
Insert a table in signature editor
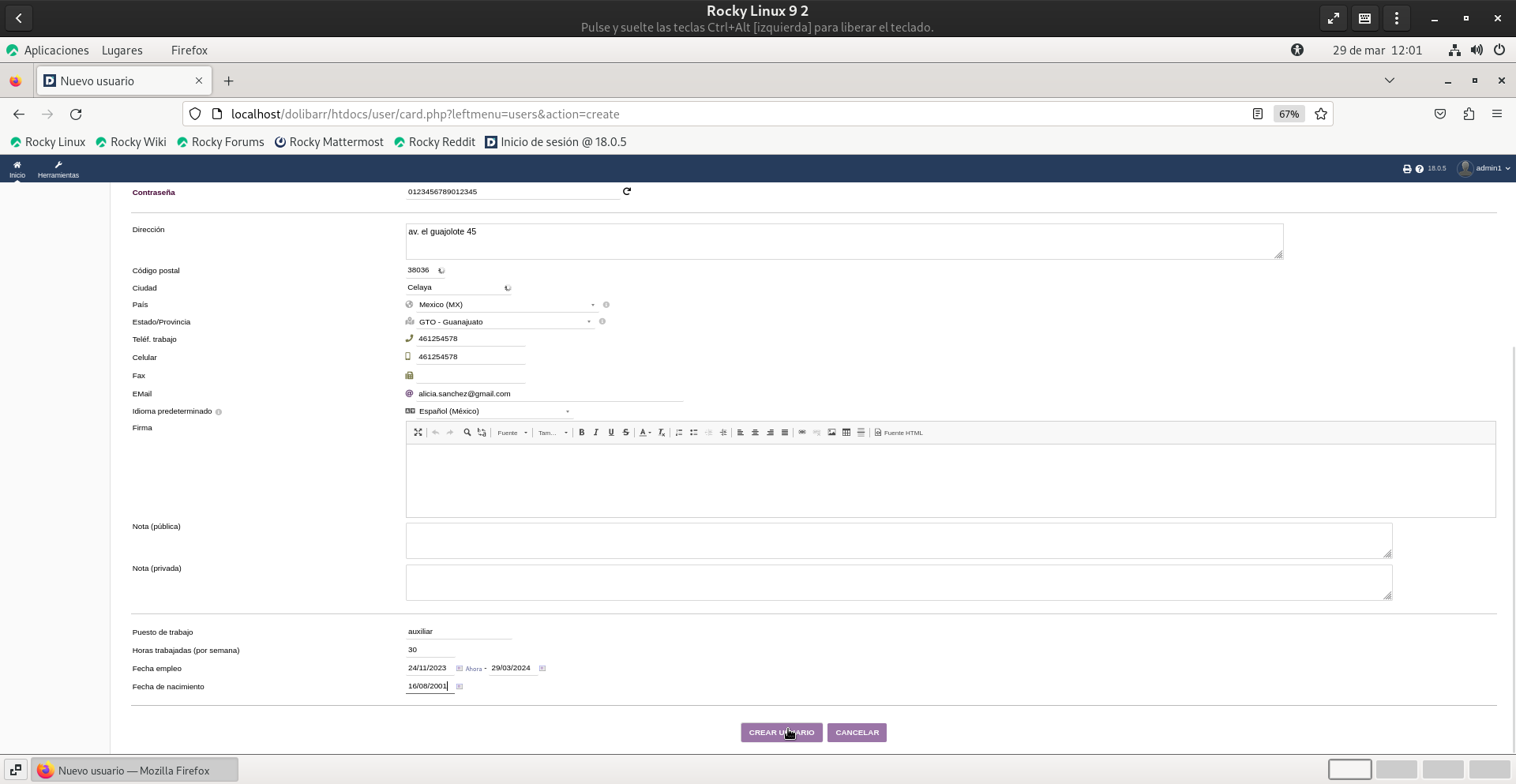[846, 433]
